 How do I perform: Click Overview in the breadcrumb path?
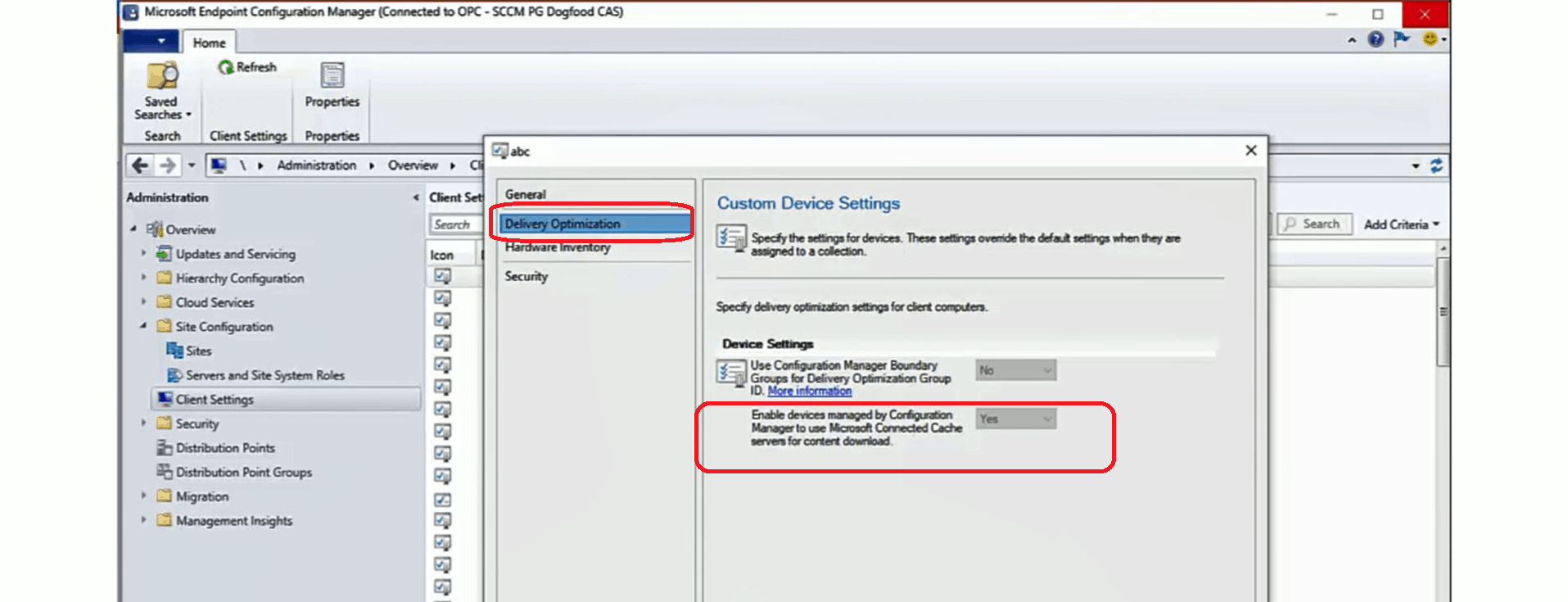413,165
